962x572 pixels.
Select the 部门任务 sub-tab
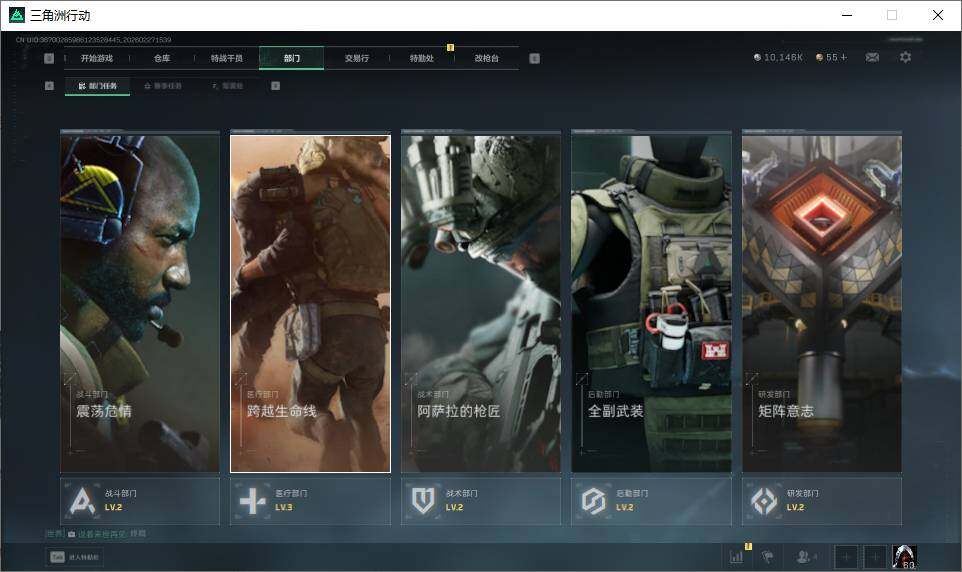pyautogui.click(x=98, y=86)
